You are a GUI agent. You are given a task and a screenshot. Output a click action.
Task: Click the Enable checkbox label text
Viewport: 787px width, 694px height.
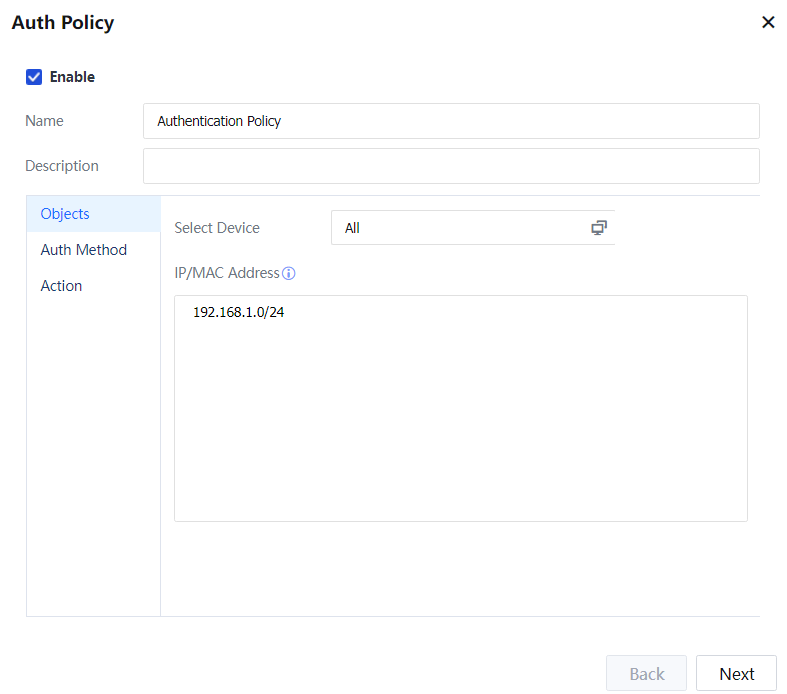[72, 77]
